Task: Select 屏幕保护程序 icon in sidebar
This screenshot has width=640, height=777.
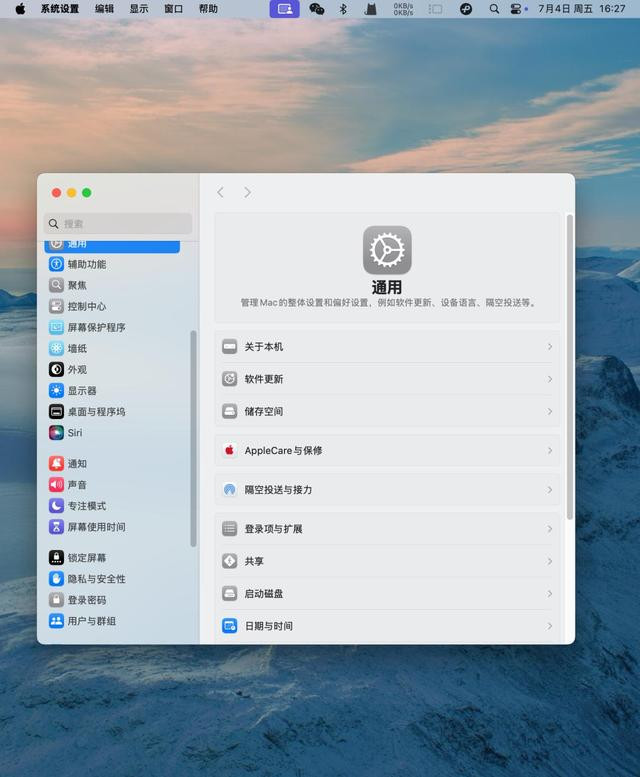Action: pos(56,327)
